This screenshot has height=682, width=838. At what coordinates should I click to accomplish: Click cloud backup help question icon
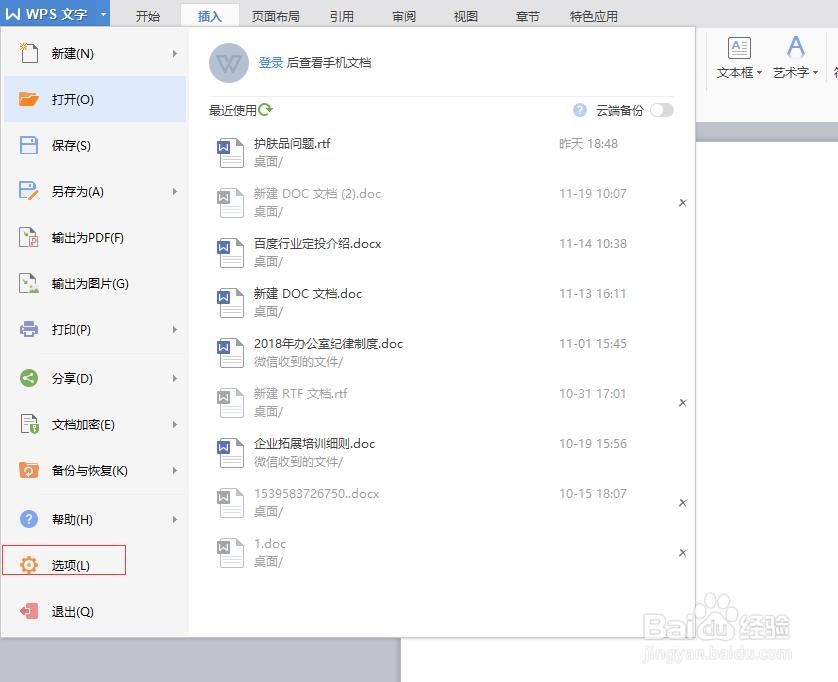coord(580,110)
